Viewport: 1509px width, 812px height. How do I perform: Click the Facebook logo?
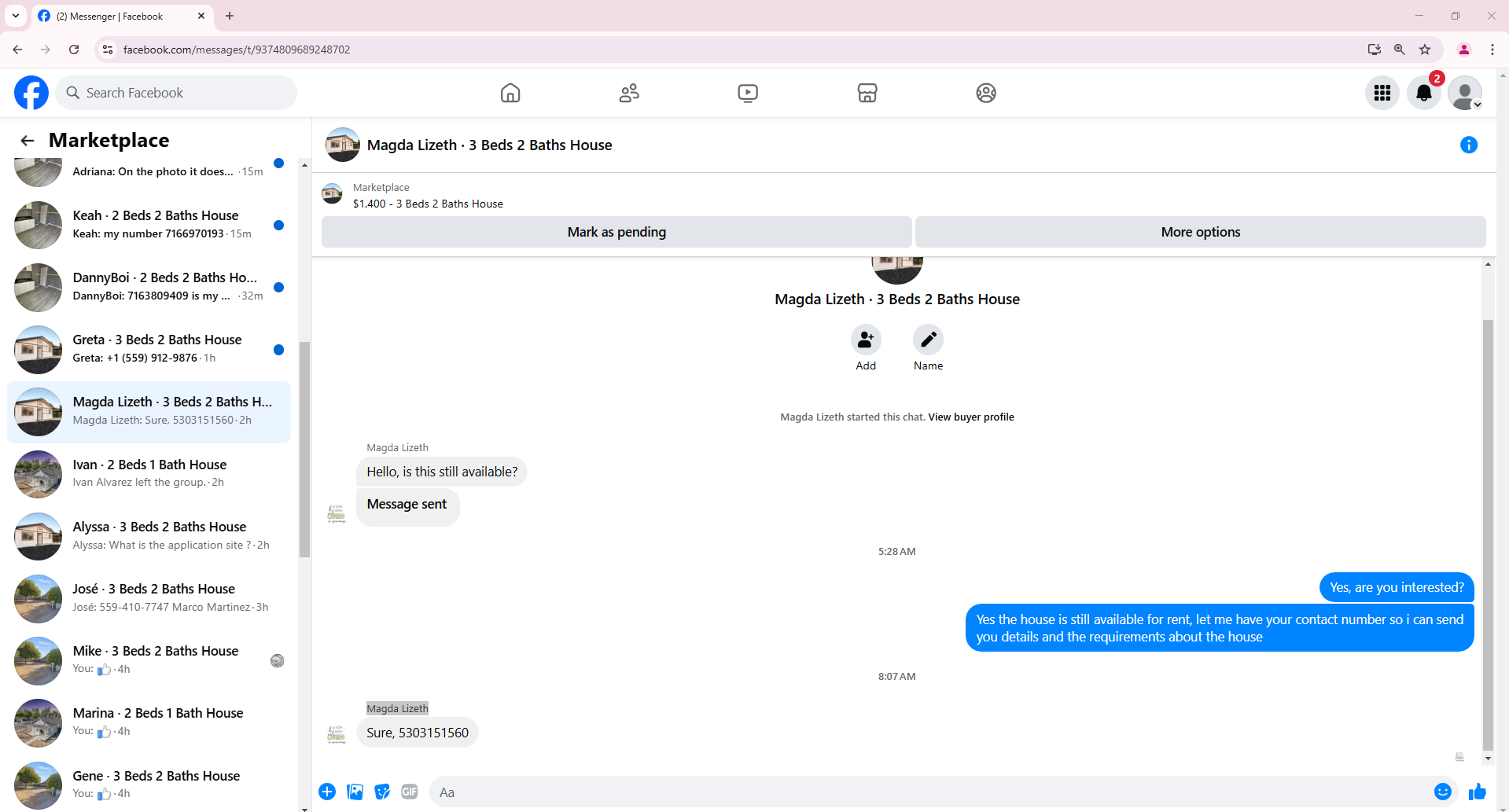(31, 93)
